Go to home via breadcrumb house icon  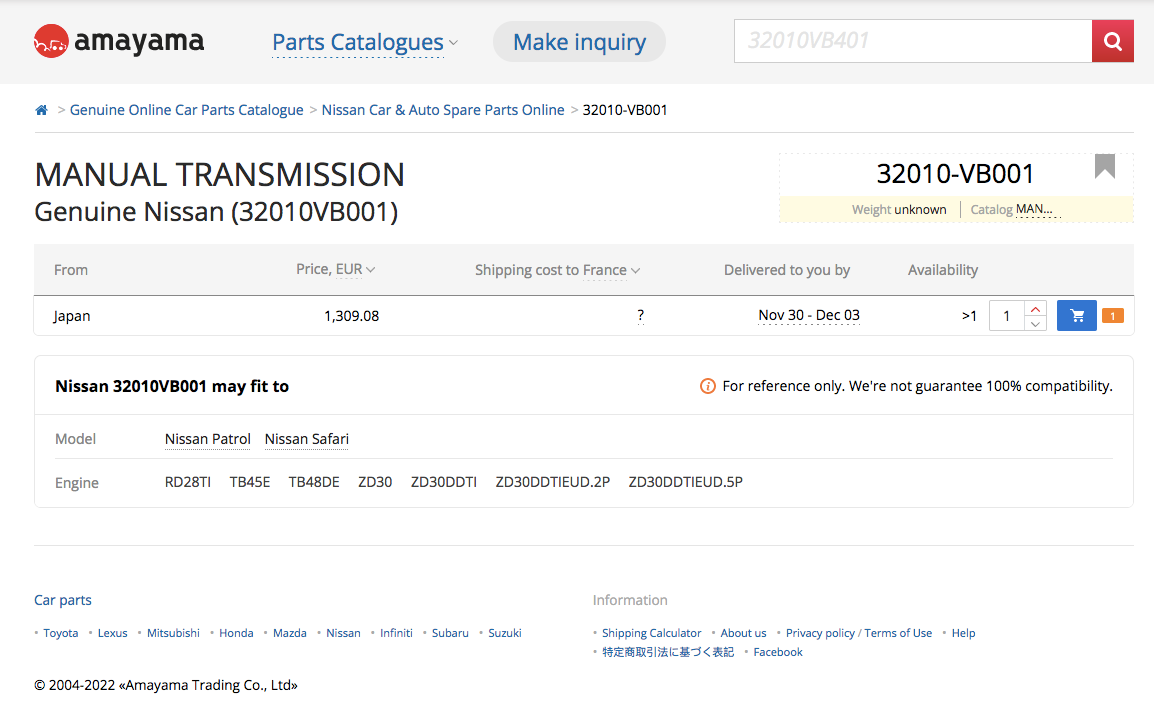pos(41,110)
